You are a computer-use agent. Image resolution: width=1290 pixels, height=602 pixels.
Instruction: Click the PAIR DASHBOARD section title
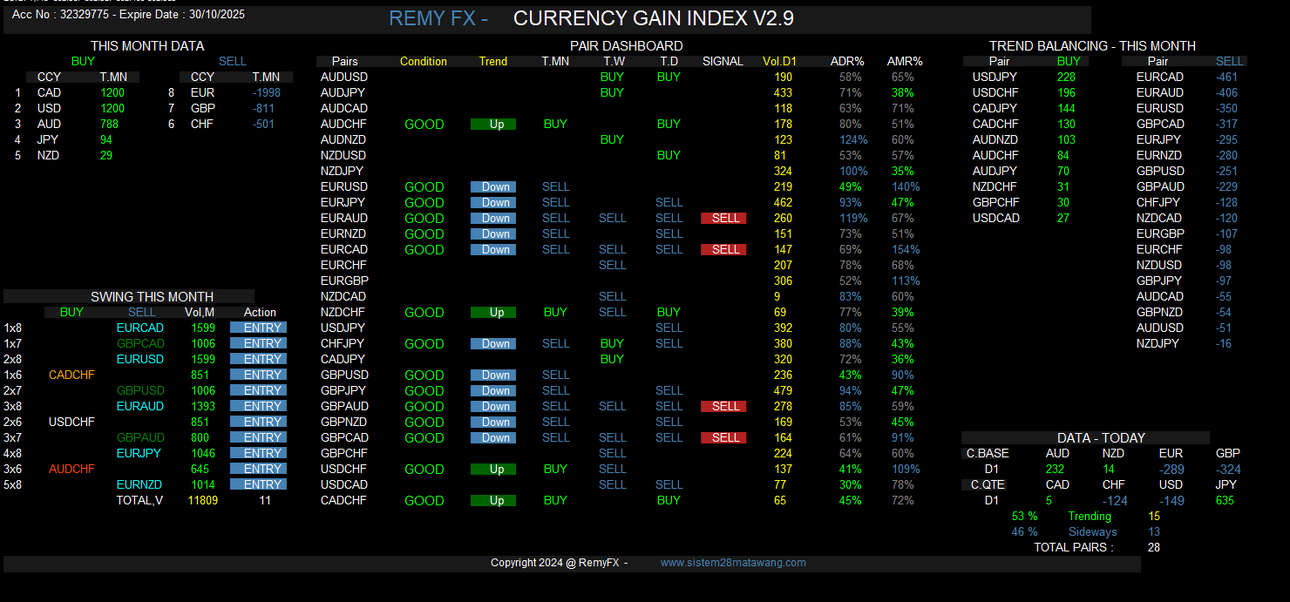pyautogui.click(x=627, y=46)
